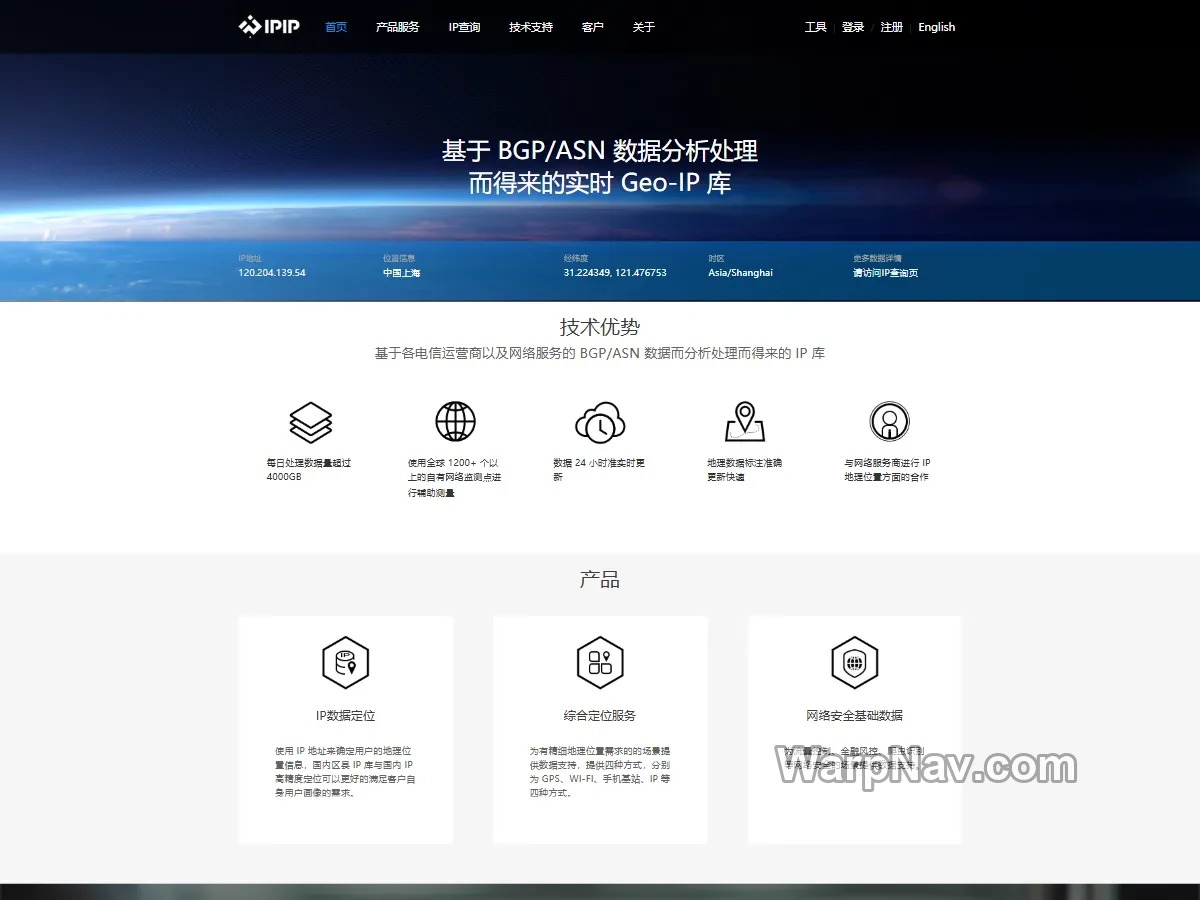Open the 综合定位服务 product card title

pyautogui.click(x=600, y=715)
